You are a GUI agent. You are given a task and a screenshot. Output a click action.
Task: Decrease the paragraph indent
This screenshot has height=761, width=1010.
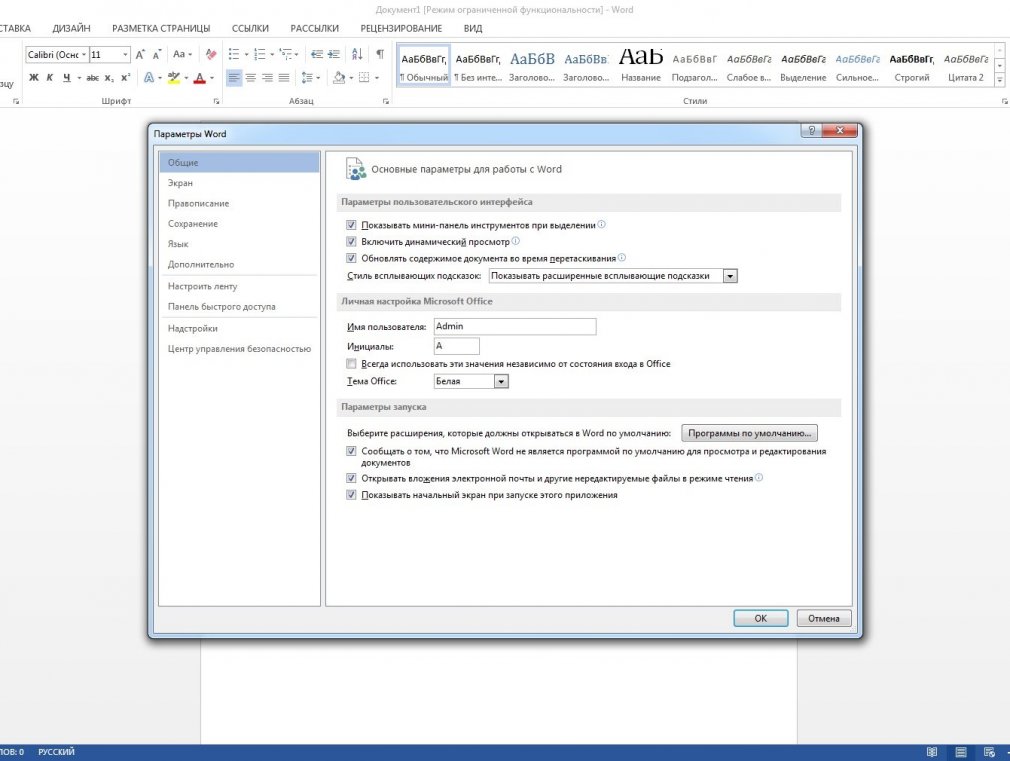coord(317,55)
